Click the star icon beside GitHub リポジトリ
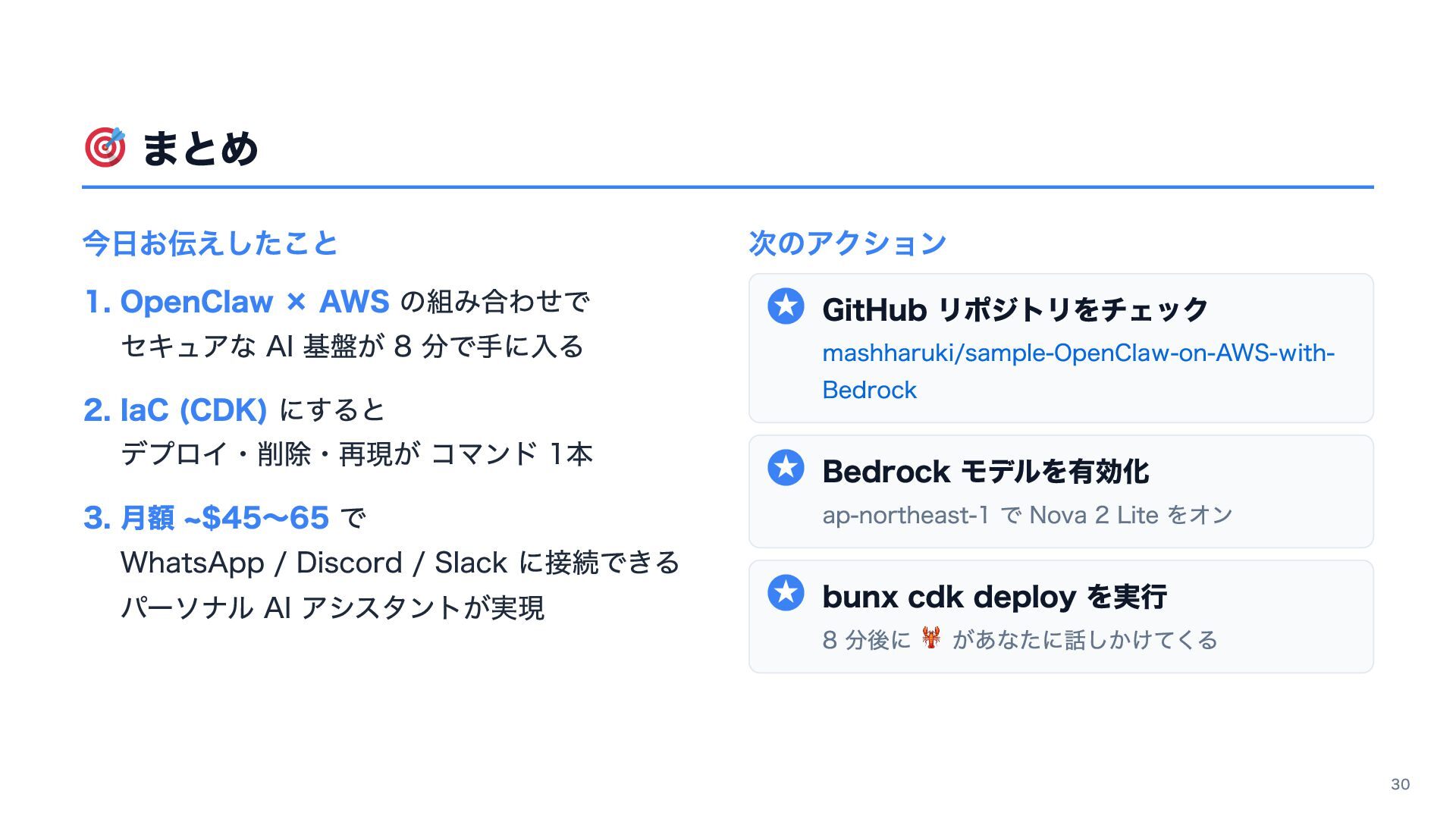 click(x=786, y=306)
